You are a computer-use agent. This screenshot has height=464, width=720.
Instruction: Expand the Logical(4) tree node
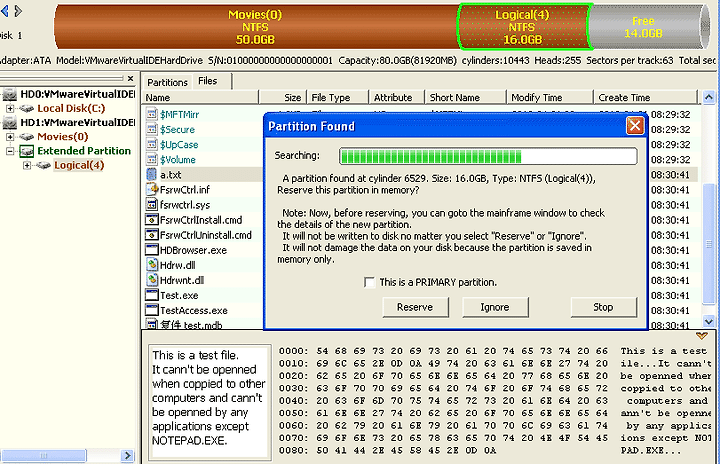(x=27, y=165)
